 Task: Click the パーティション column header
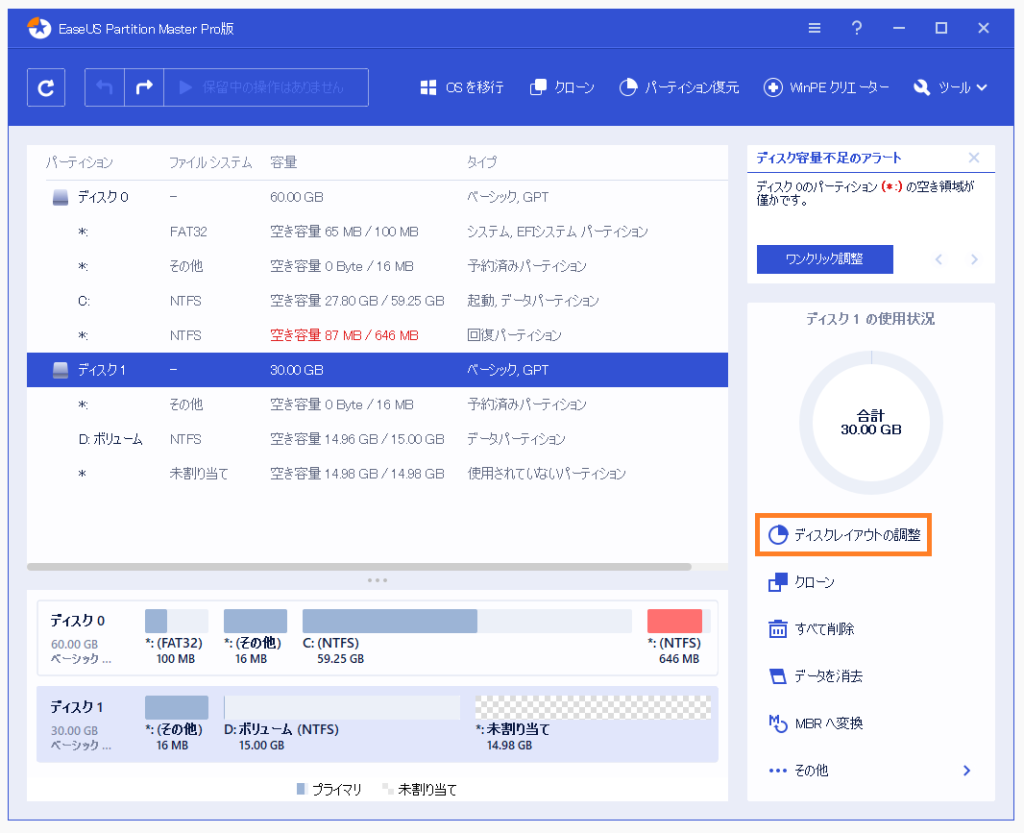[79, 163]
